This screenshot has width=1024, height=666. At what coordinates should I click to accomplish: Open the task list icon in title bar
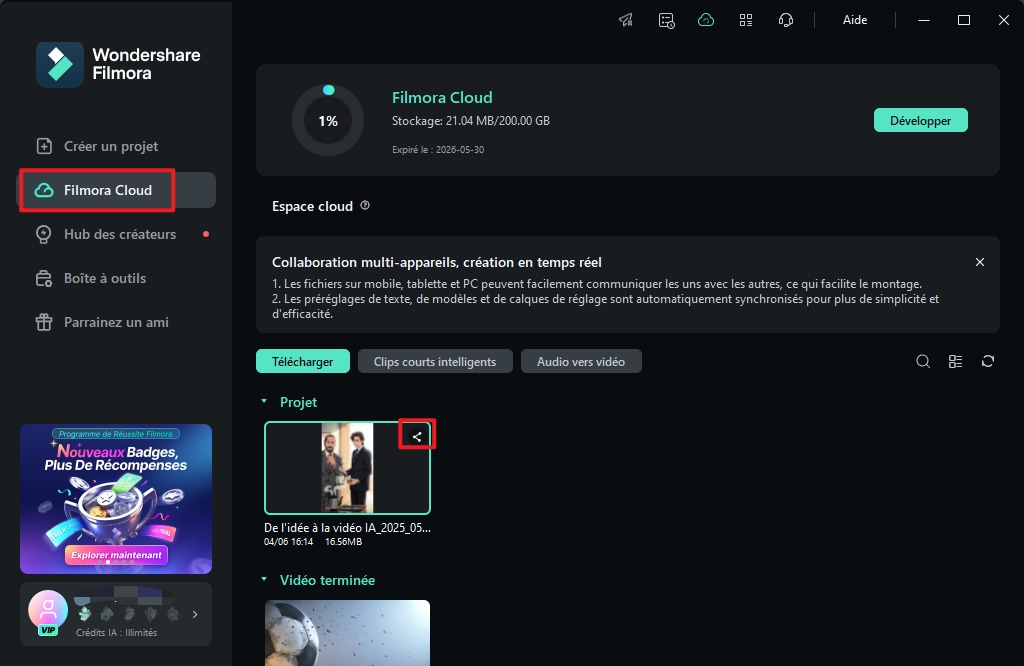click(x=666, y=20)
